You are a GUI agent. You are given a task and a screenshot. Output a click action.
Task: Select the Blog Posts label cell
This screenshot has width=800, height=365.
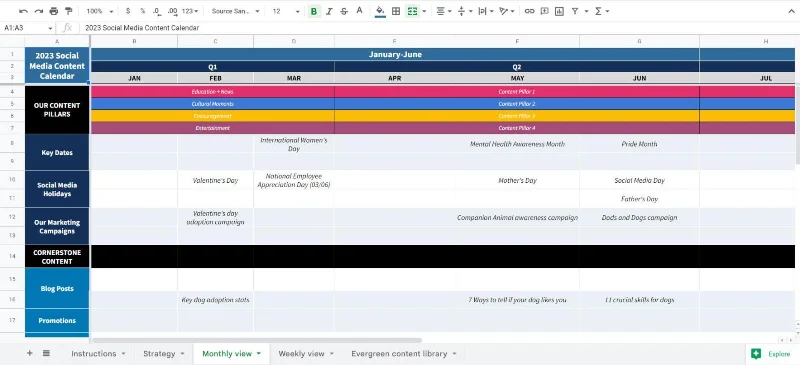(x=57, y=288)
